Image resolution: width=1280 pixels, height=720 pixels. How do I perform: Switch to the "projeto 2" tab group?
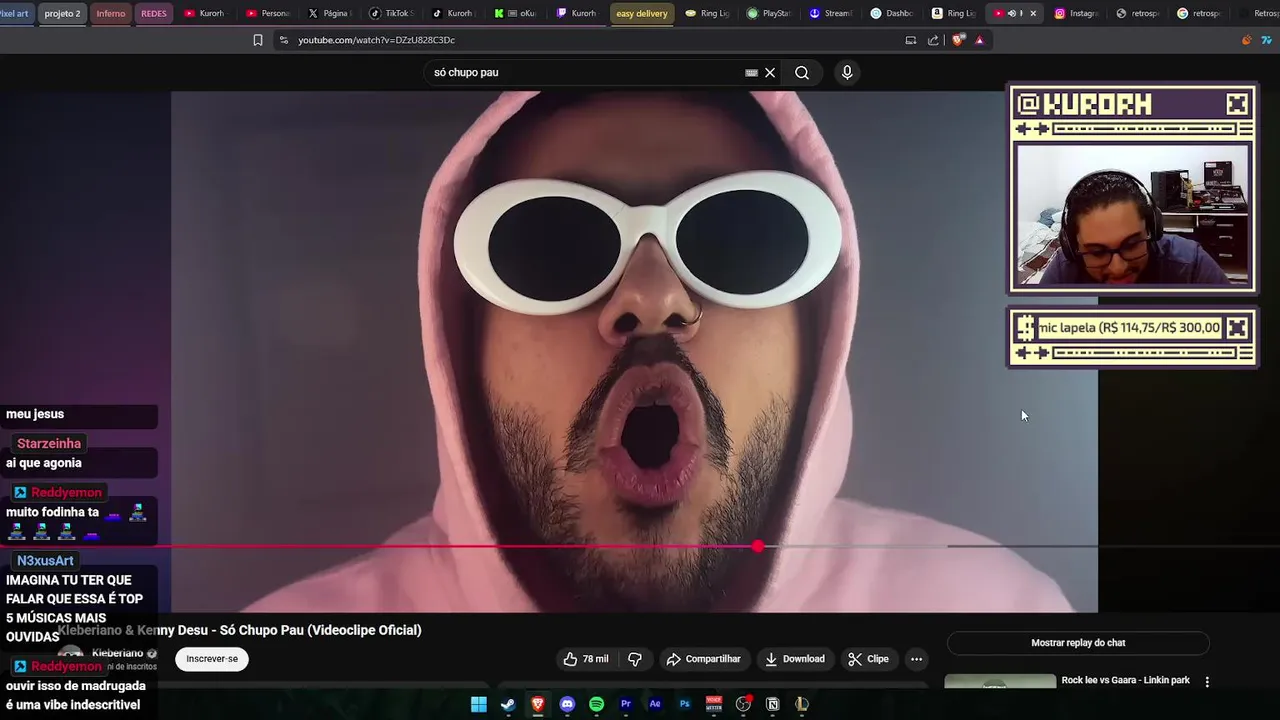click(x=62, y=14)
